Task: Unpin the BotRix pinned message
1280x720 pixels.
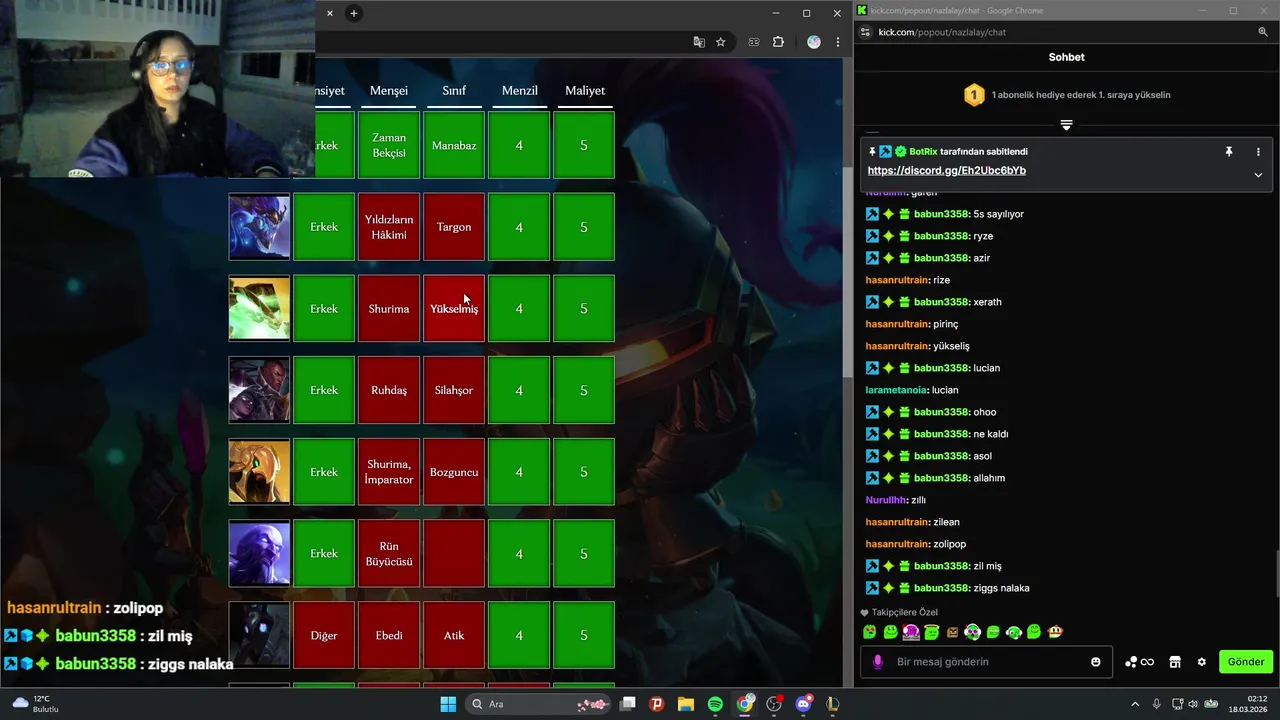Action: (x=1229, y=152)
